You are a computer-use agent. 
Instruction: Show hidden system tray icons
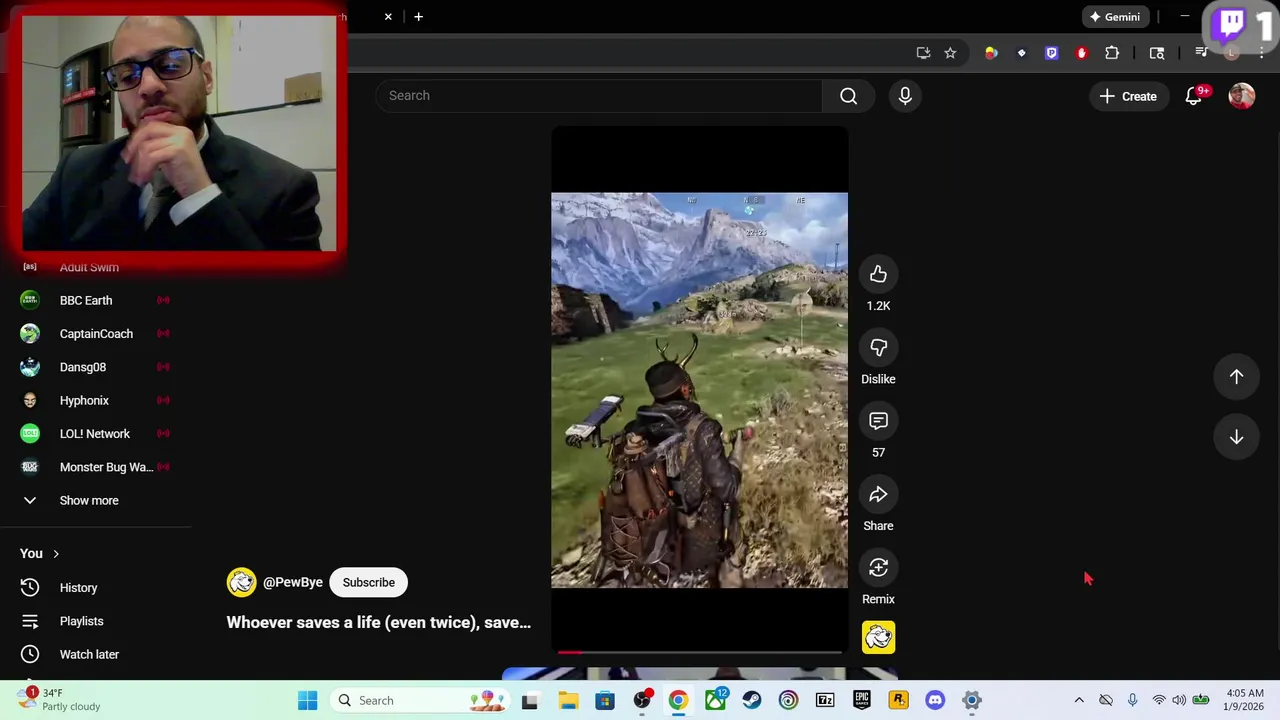(1079, 700)
